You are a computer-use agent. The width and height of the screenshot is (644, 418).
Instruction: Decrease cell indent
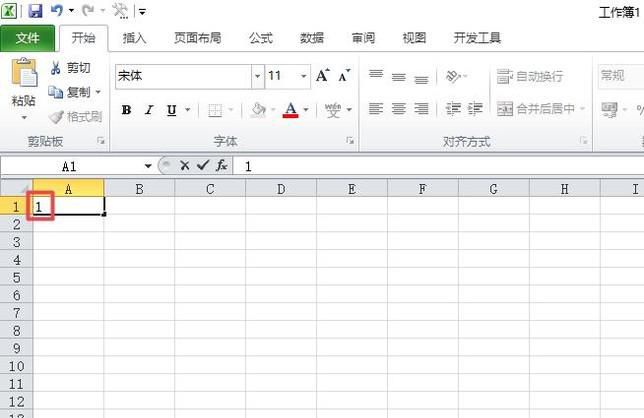coord(453,109)
